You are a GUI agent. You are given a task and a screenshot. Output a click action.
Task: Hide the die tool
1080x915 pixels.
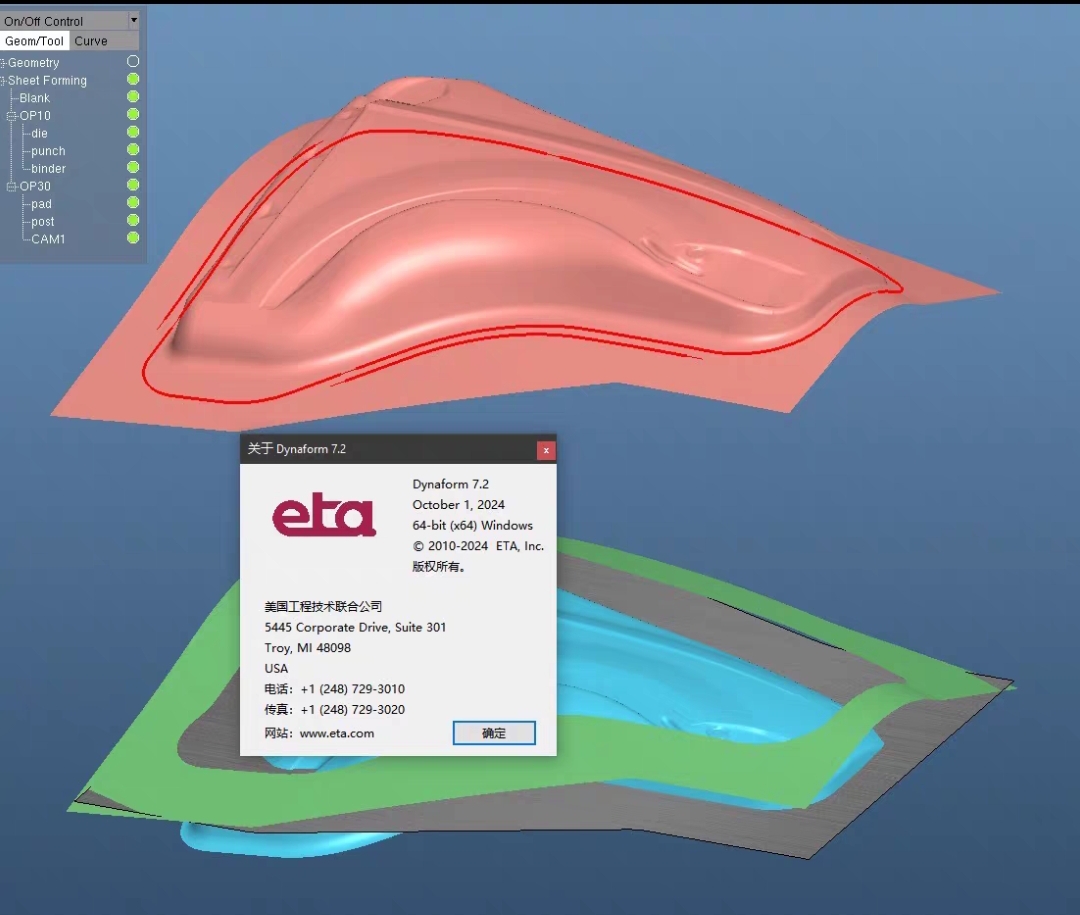click(x=133, y=132)
